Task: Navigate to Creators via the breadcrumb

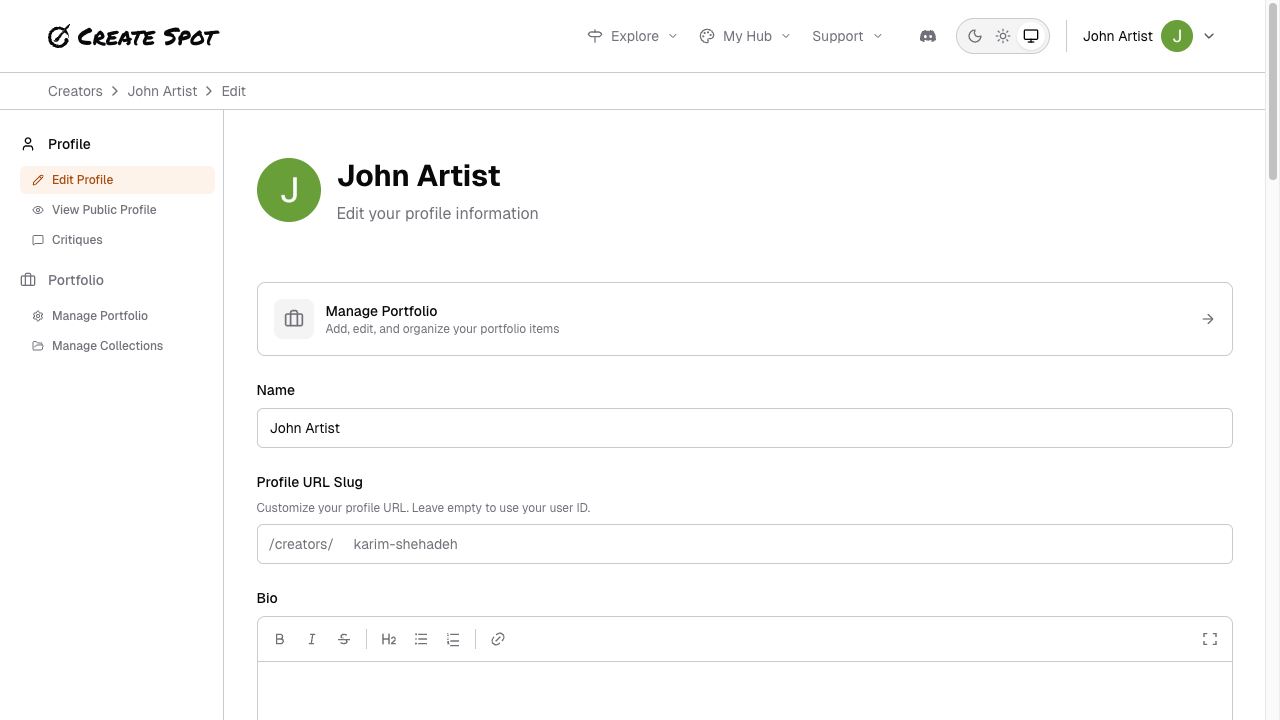Action: tap(75, 91)
